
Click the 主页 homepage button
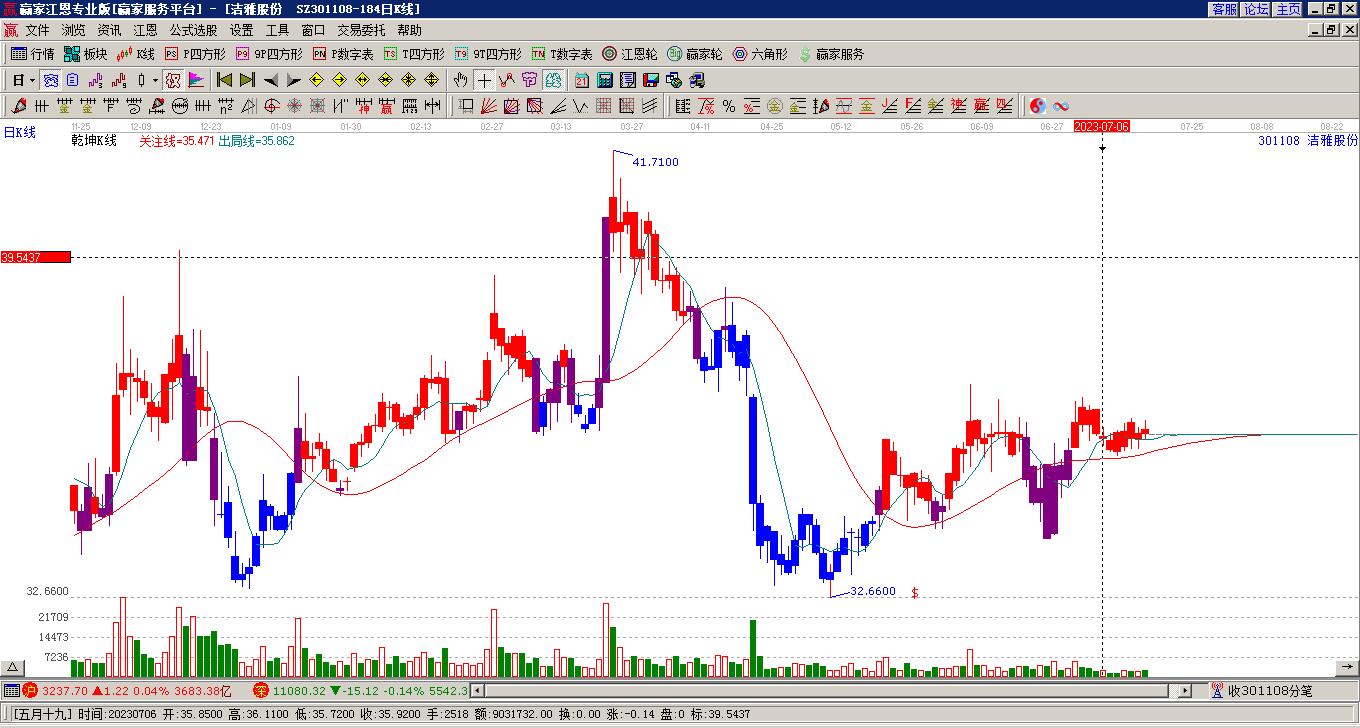[x=1288, y=9]
